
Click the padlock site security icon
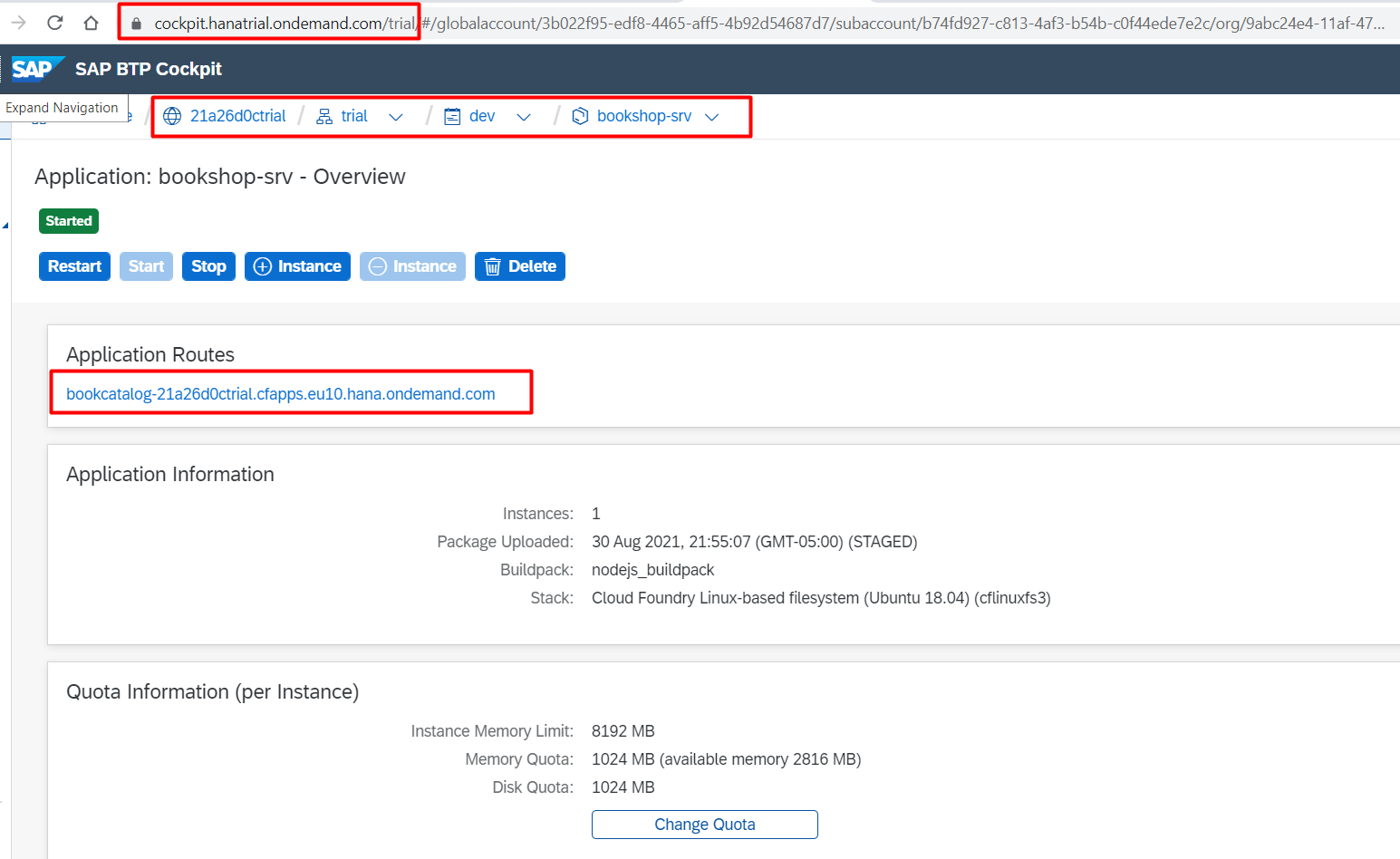[136, 24]
